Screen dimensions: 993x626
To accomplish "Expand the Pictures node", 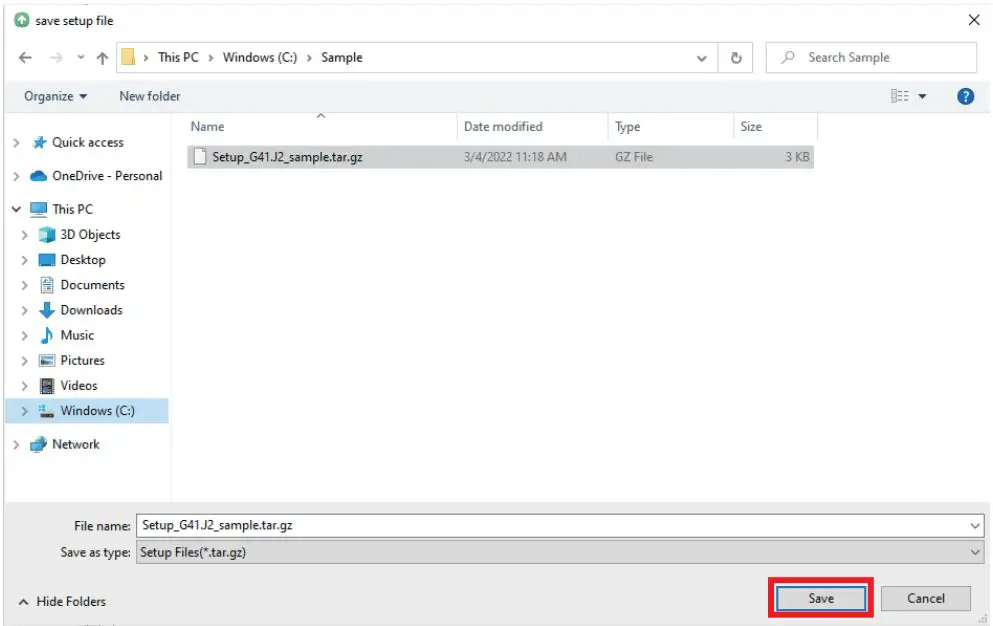I will (x=25, y=361).
